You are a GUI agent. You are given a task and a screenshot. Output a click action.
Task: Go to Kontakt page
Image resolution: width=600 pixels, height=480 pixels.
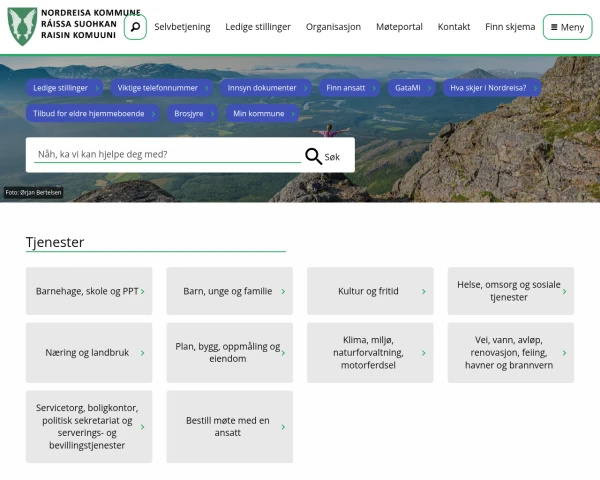(453, 27)
